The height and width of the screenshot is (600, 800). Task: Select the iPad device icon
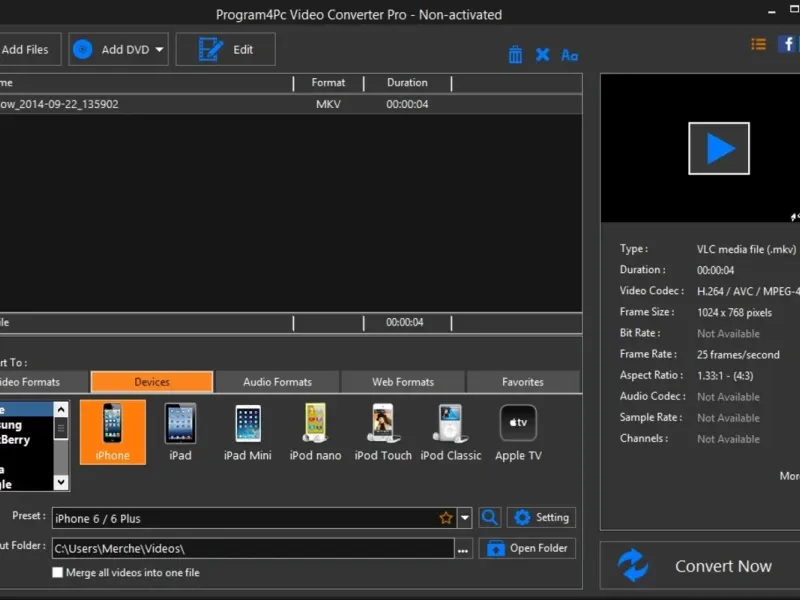(x=180, y=431)
